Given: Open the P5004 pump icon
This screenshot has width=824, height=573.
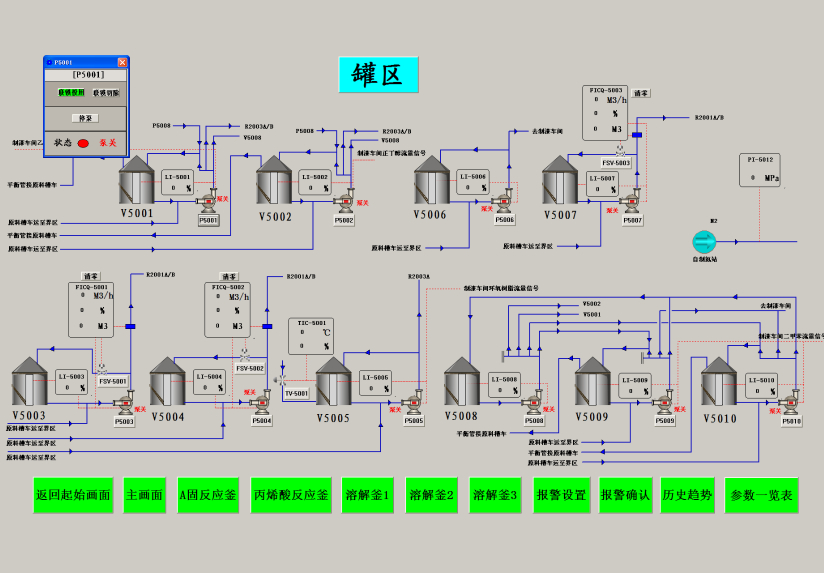Looking at the screenshot, I should [261, 403].
